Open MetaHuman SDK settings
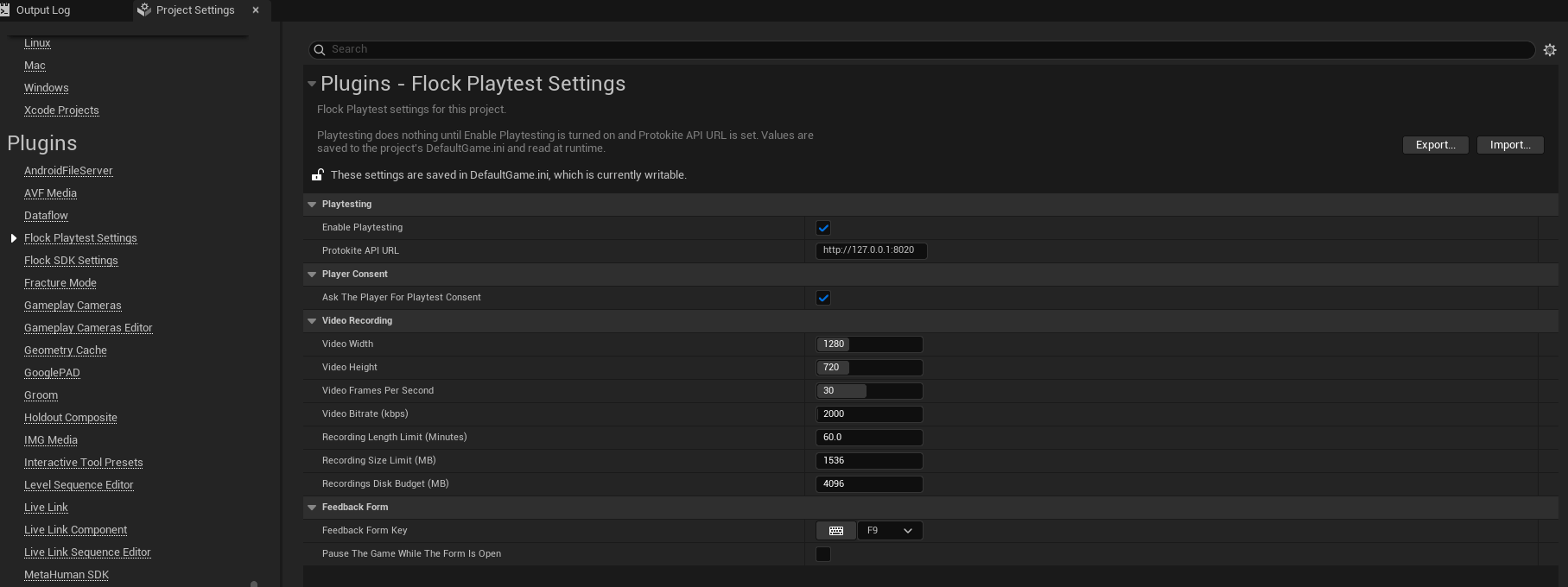Viewport: 1568px width, 587px height. tap(67, 575)
